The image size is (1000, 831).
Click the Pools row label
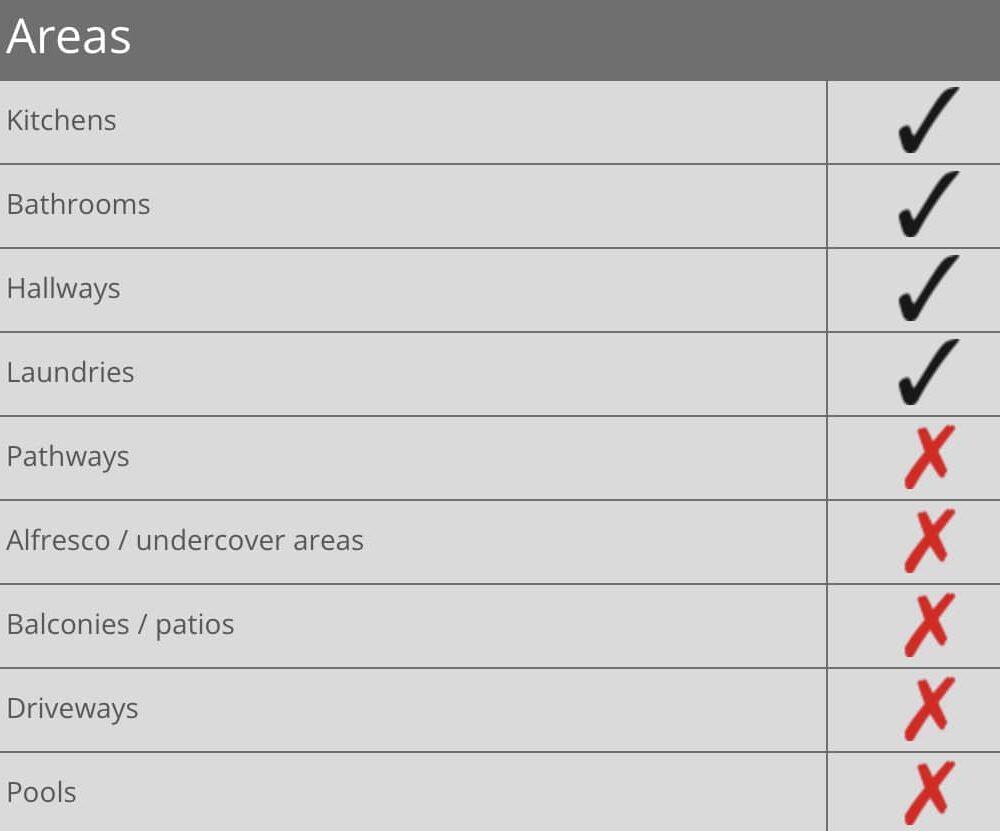pos(42,793)
